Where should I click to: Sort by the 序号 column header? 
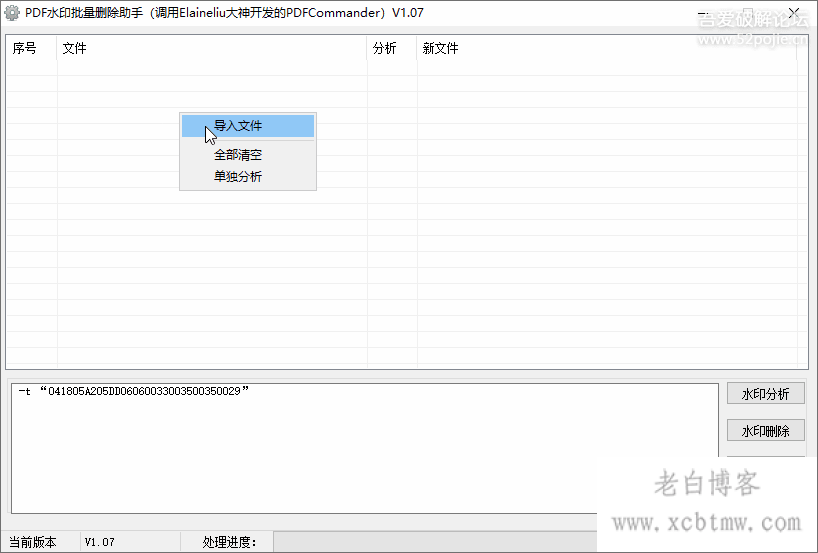pos(31,49)
